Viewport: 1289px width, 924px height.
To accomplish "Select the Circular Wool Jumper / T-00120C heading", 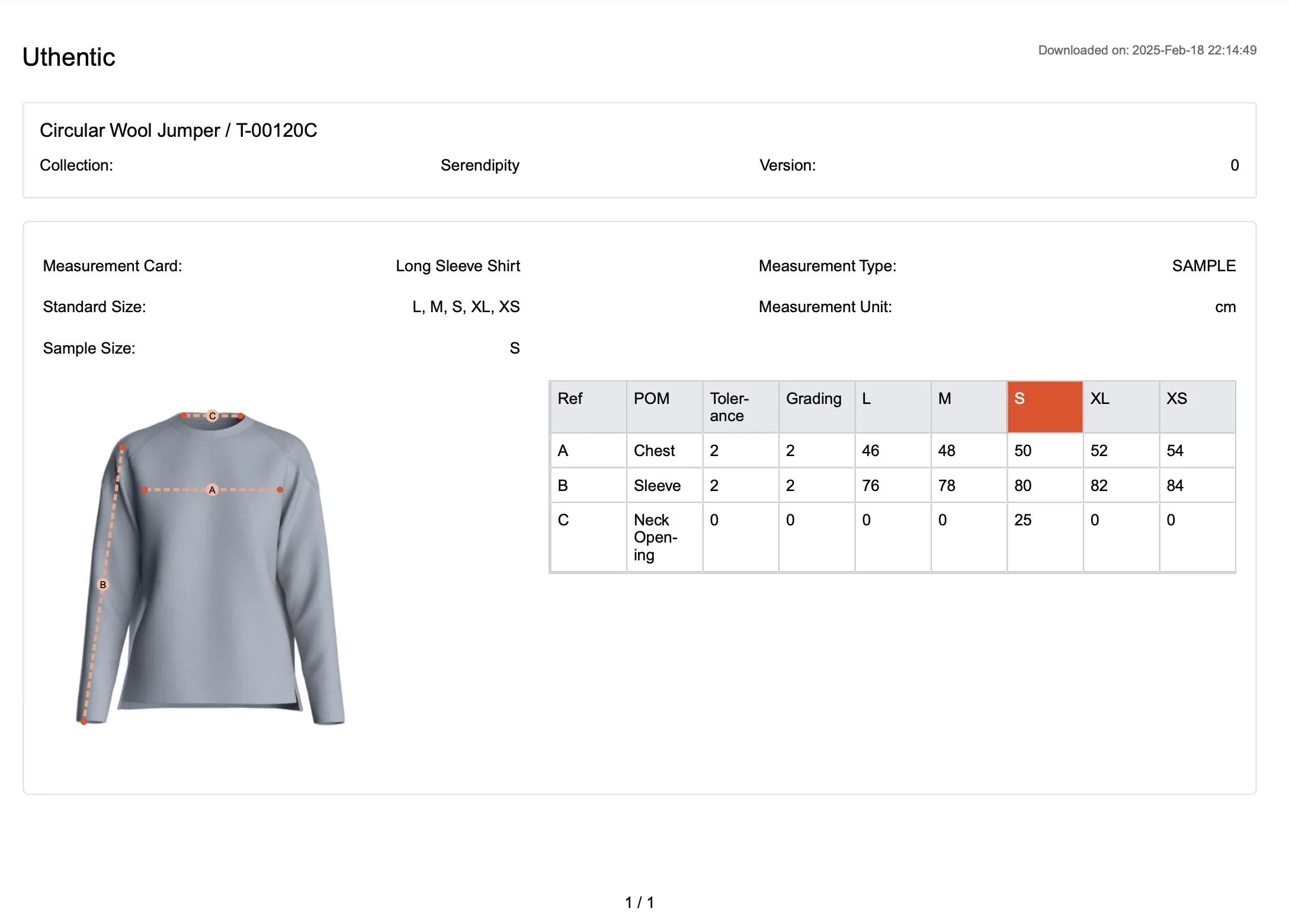I will [178, 130].
